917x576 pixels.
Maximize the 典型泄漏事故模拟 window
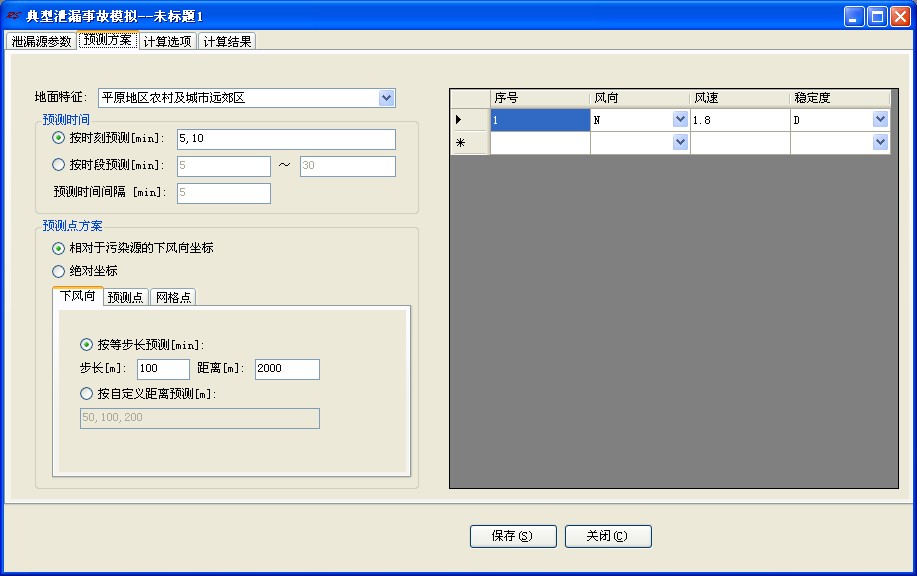coord(877,16)
